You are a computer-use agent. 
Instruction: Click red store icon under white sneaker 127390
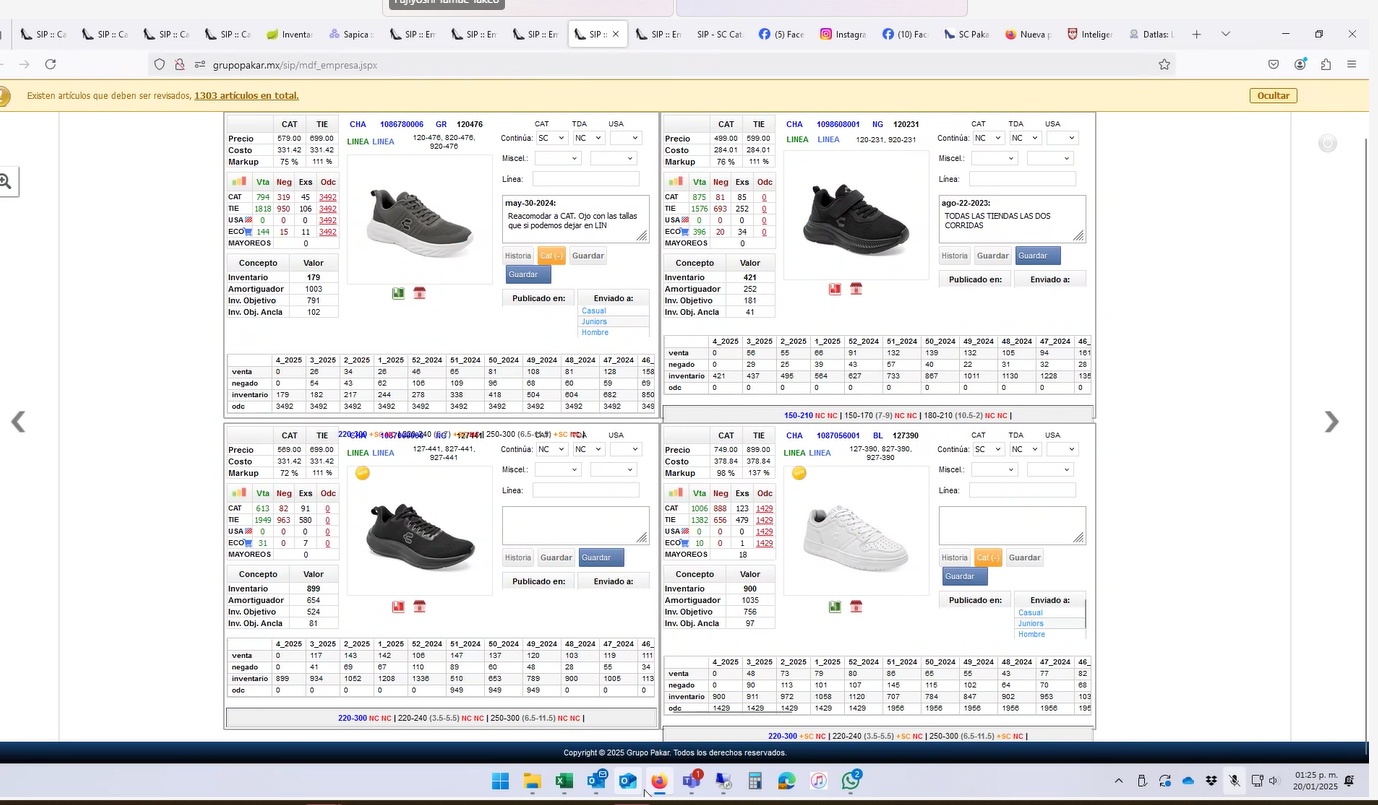[x=856, y=606]
